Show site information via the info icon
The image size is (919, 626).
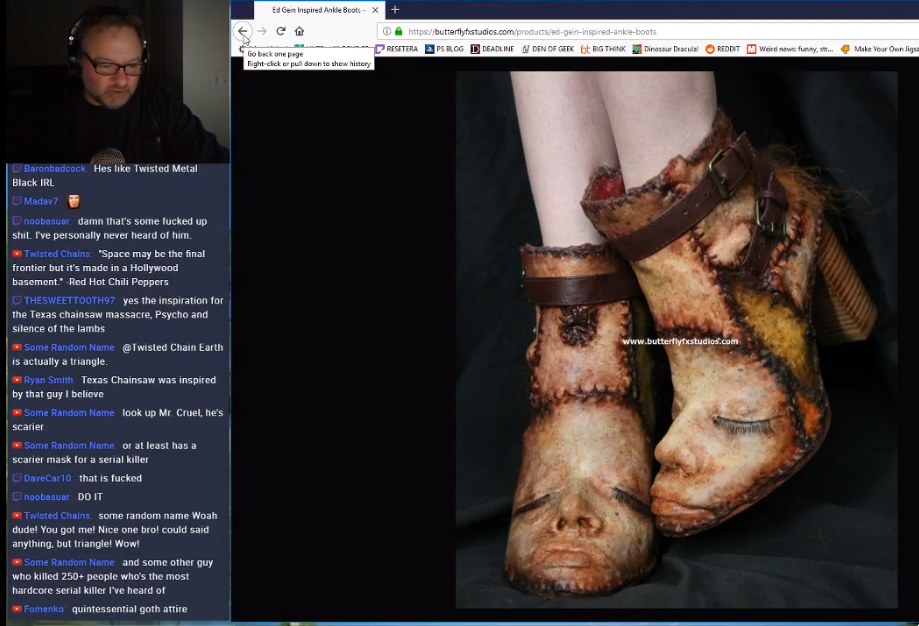(387, 32)
